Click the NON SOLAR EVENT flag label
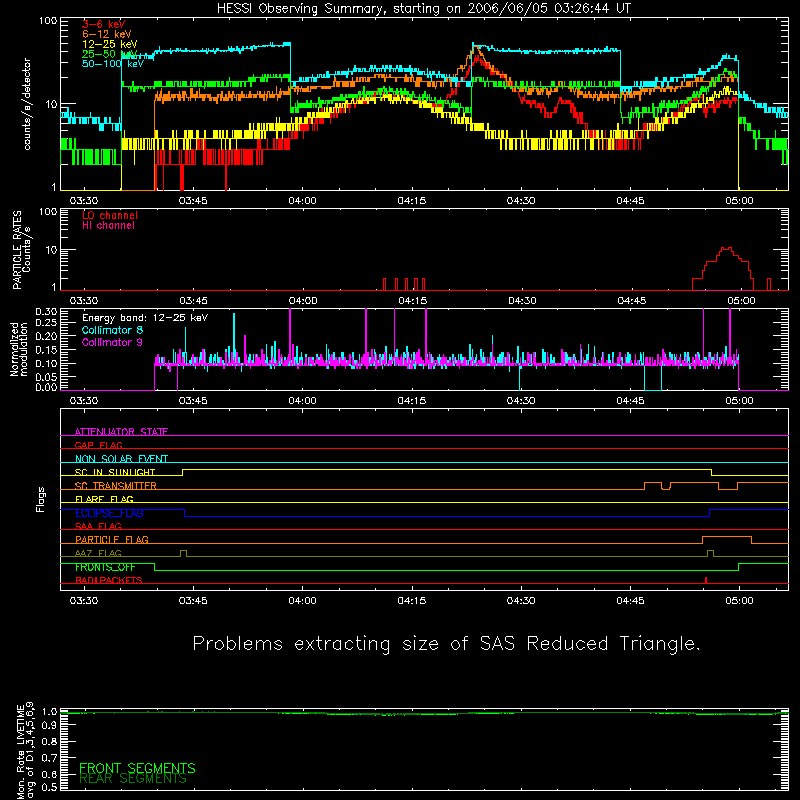The image size is (800, 800). (x=121, y=459)
